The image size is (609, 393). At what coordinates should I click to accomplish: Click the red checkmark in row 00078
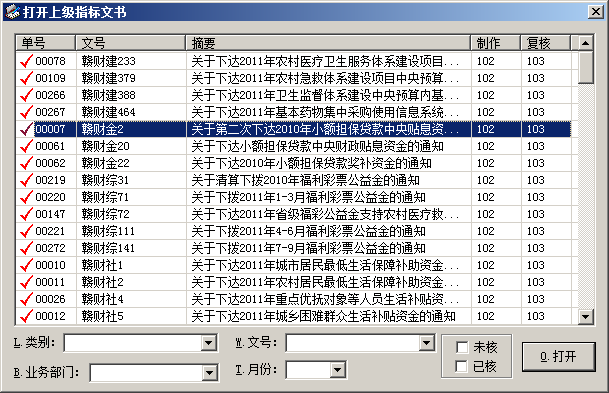pyautogui.click(x=26, y=61)
